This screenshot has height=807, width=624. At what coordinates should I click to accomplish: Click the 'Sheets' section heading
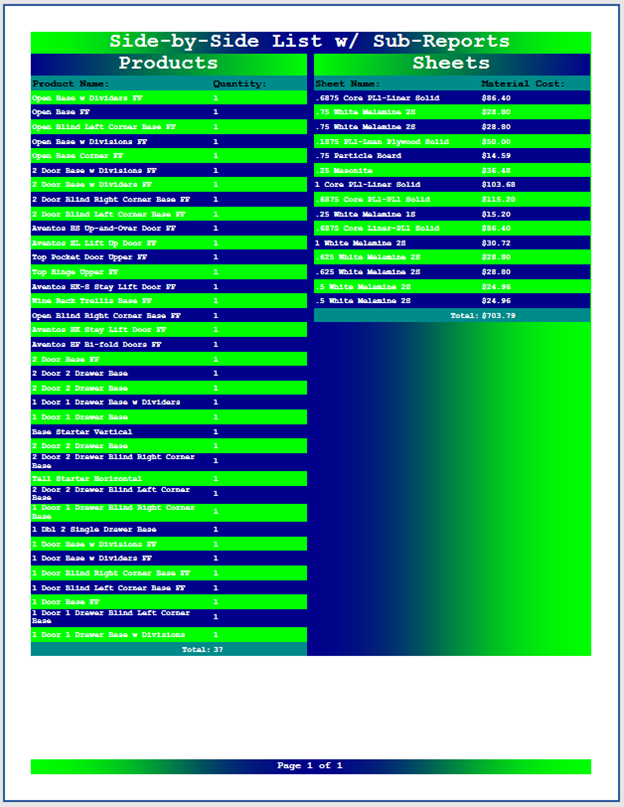pyautogui.click(x=451, y=63)
